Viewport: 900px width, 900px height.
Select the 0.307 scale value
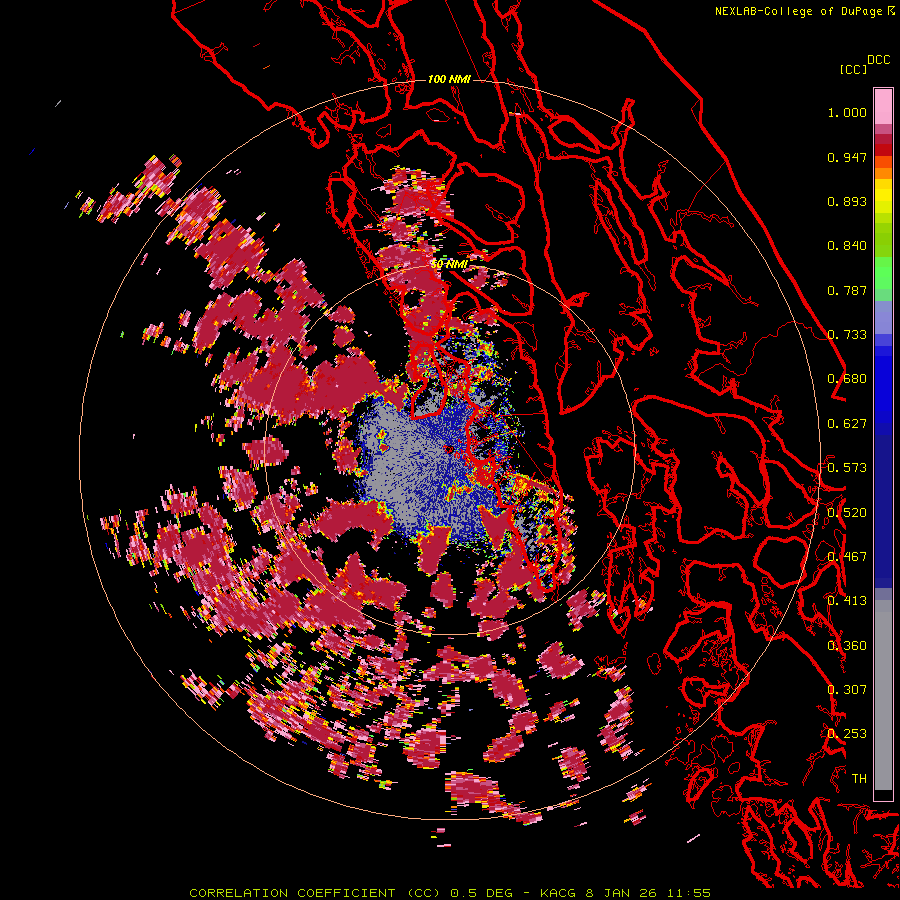(847, 690)
